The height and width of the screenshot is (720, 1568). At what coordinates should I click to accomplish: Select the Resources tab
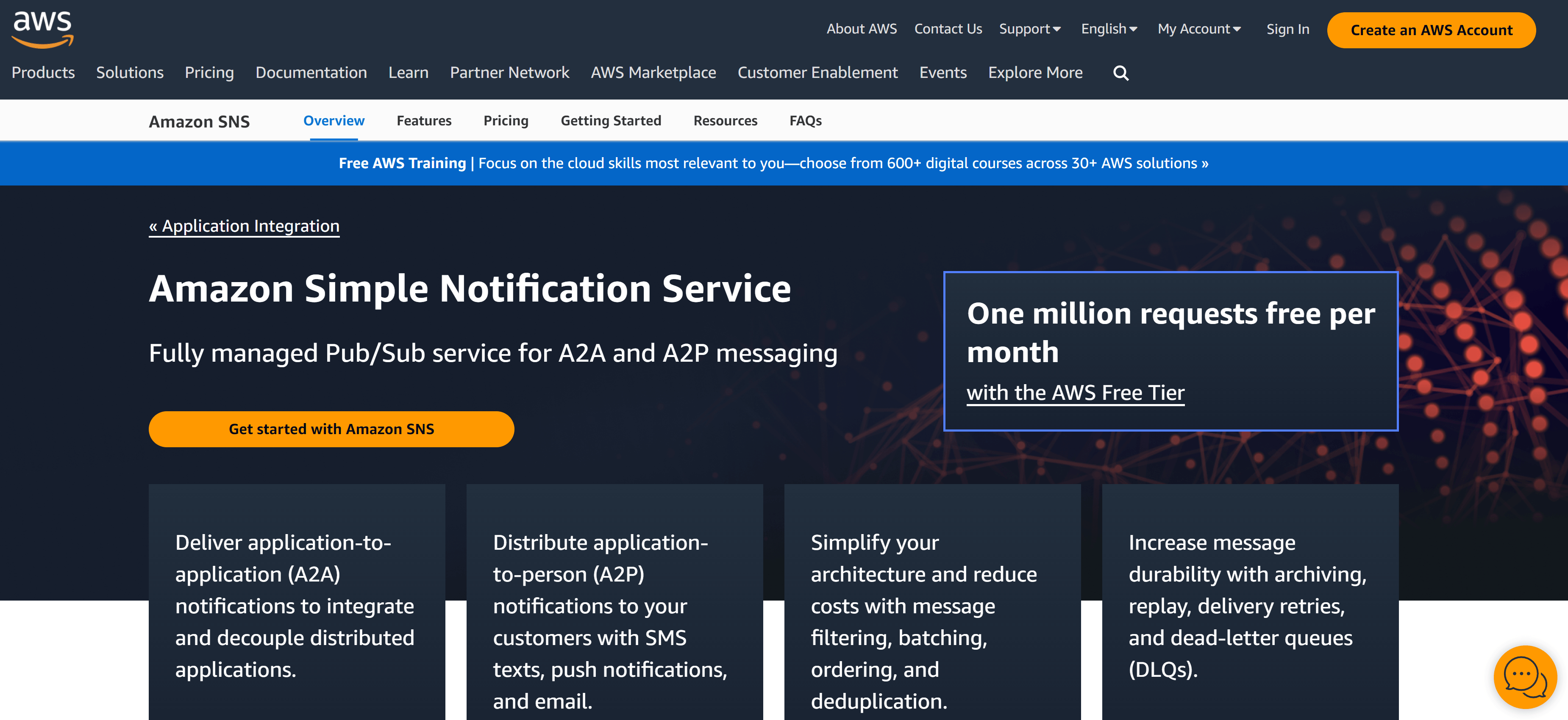coord(725,120)
